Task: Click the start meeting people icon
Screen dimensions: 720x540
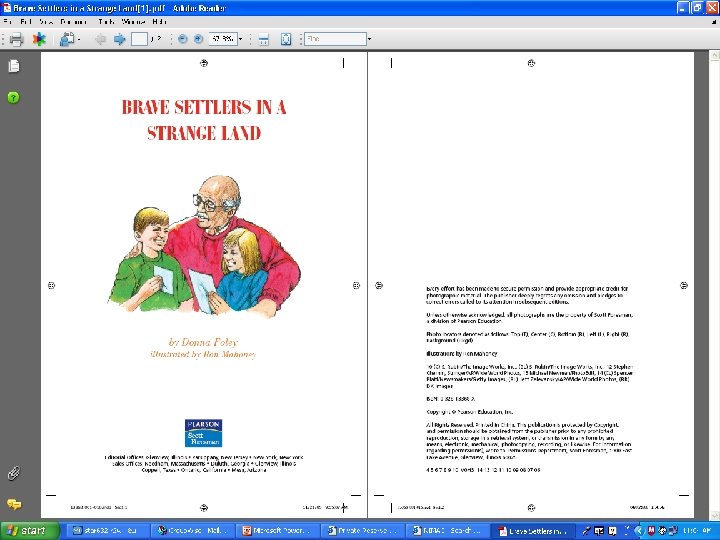Action: click(67, 39)
